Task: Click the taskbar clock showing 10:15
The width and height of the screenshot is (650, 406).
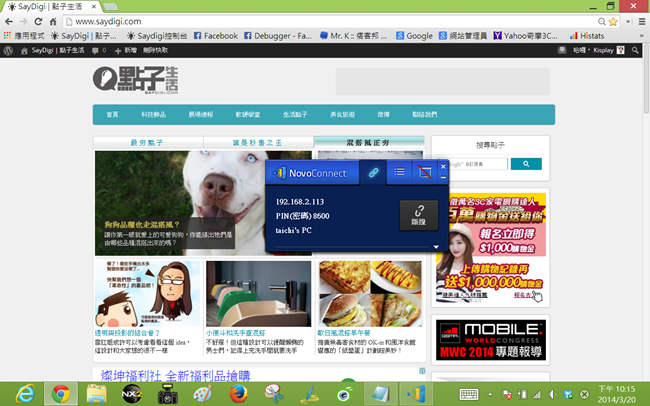Action: tap(616, 394)
